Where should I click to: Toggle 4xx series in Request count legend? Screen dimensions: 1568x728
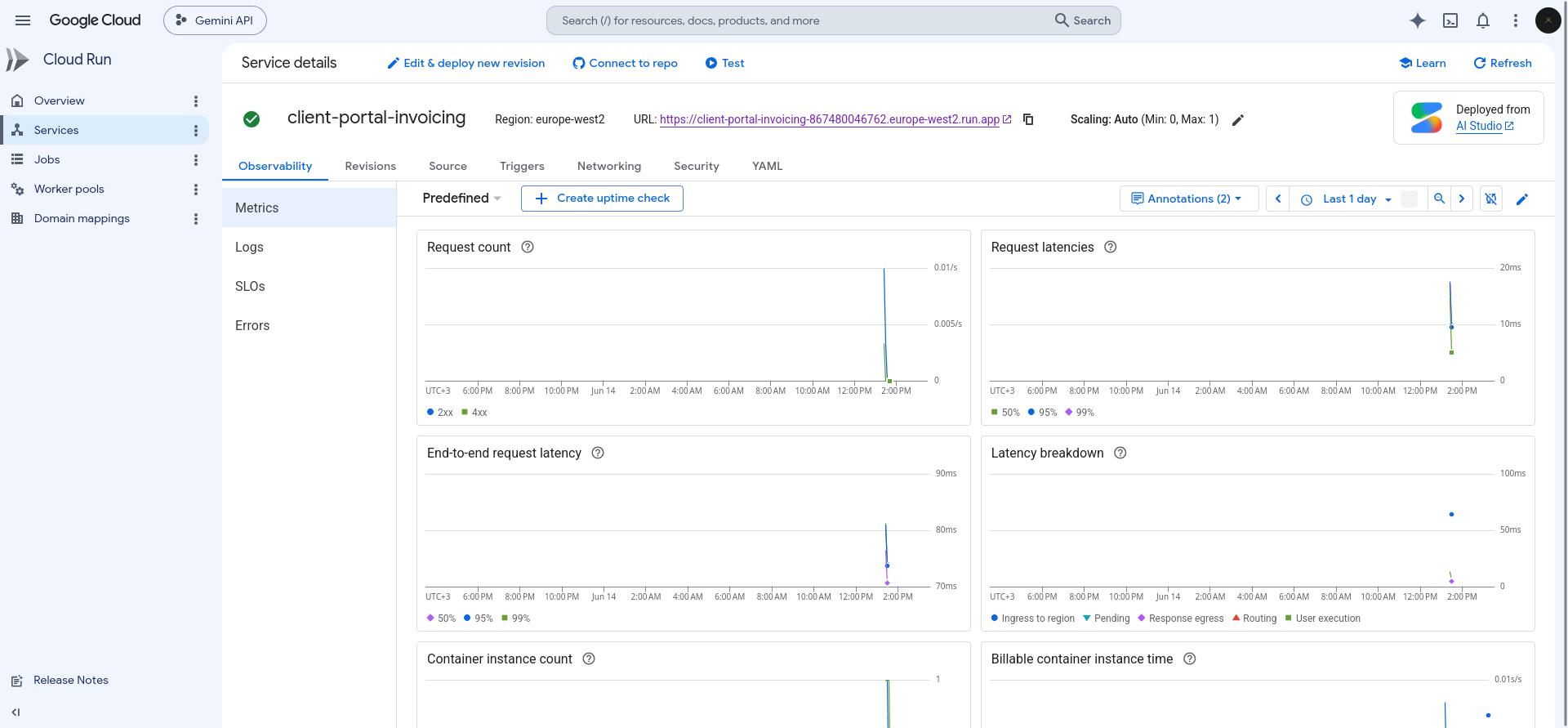(474, 413)
